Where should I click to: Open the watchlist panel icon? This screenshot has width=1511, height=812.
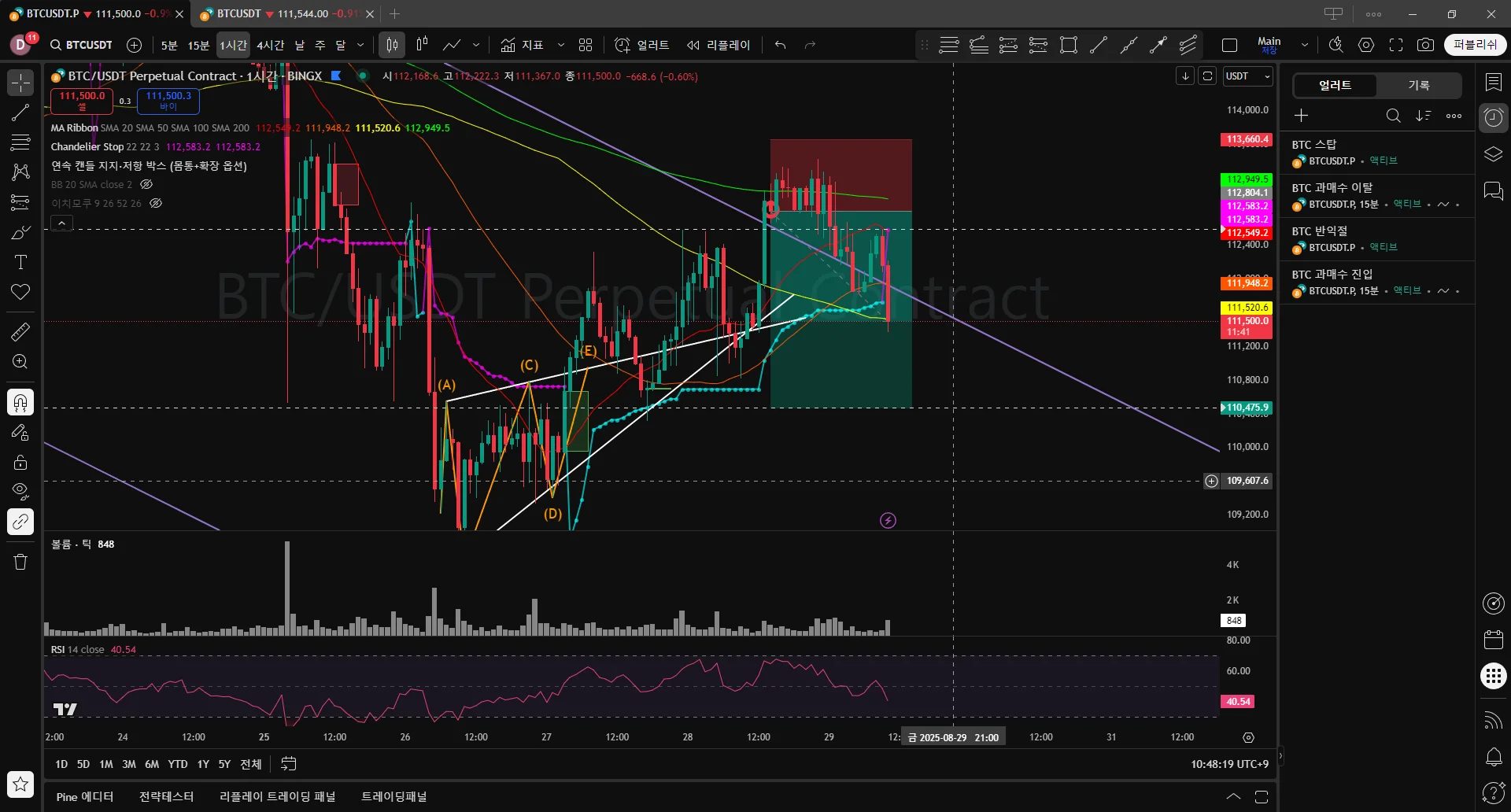click(1494, 82)
